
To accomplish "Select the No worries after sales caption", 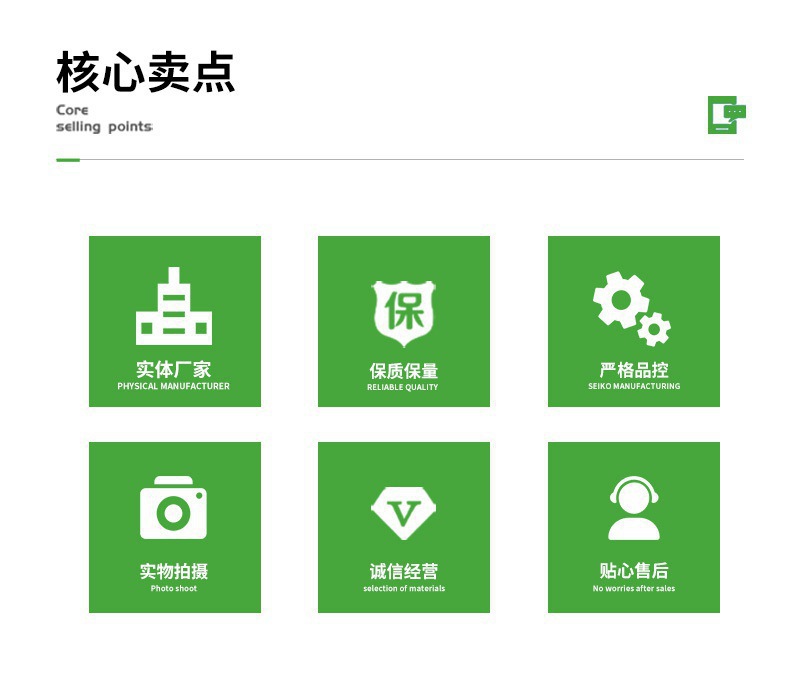I will click(x=634, y=588).
